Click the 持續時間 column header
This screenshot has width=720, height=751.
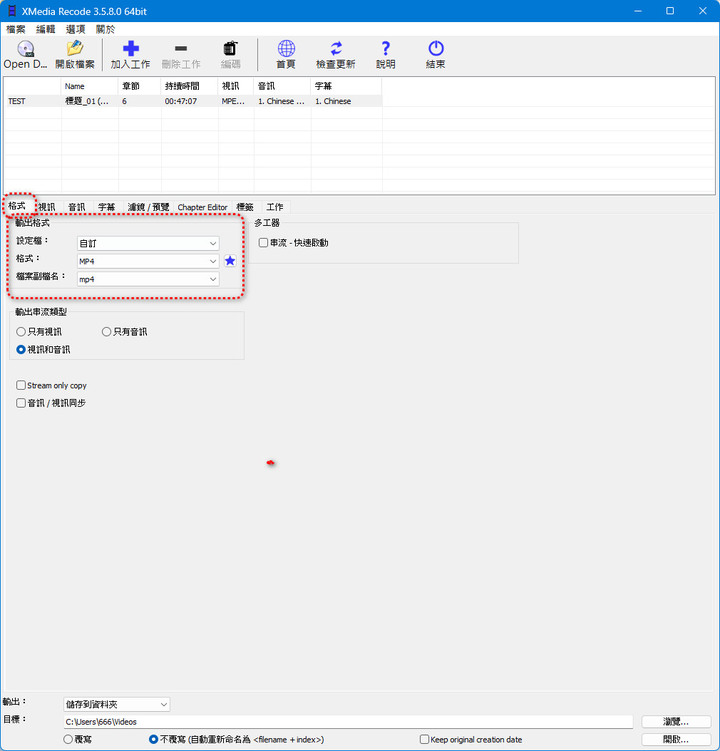click(190, 86)
